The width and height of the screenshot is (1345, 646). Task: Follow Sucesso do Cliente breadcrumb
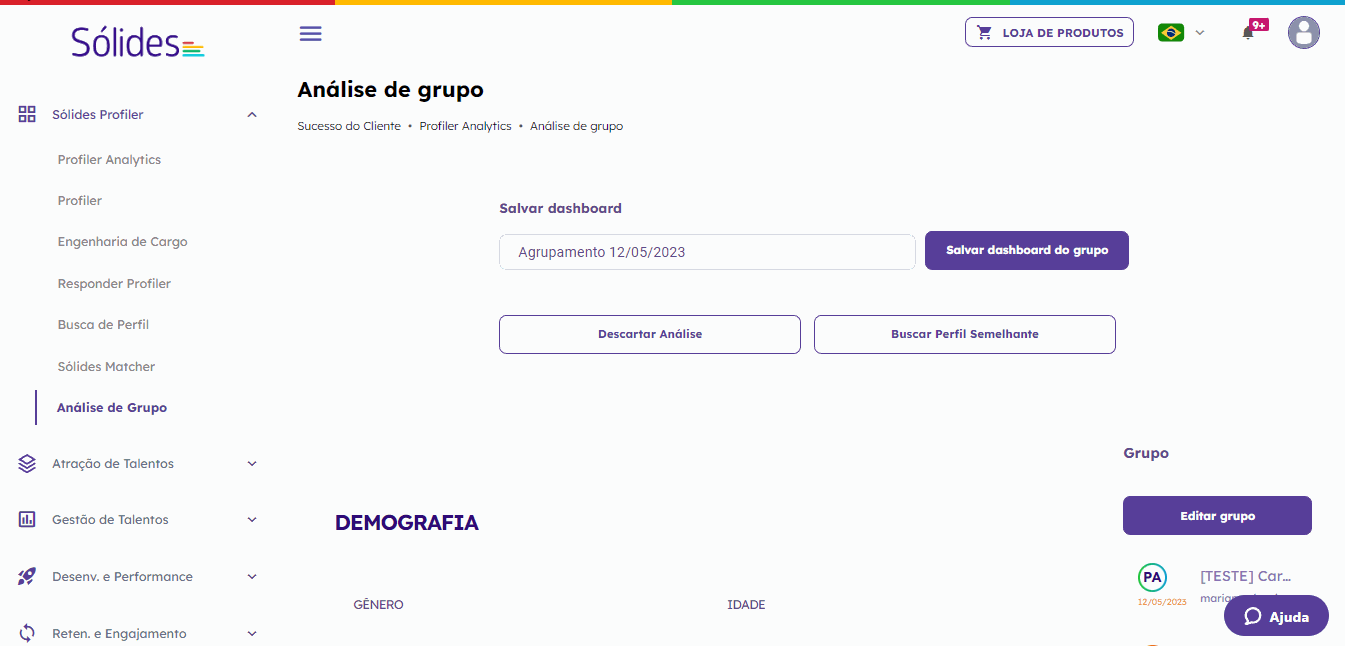click(x=349, y=126)
